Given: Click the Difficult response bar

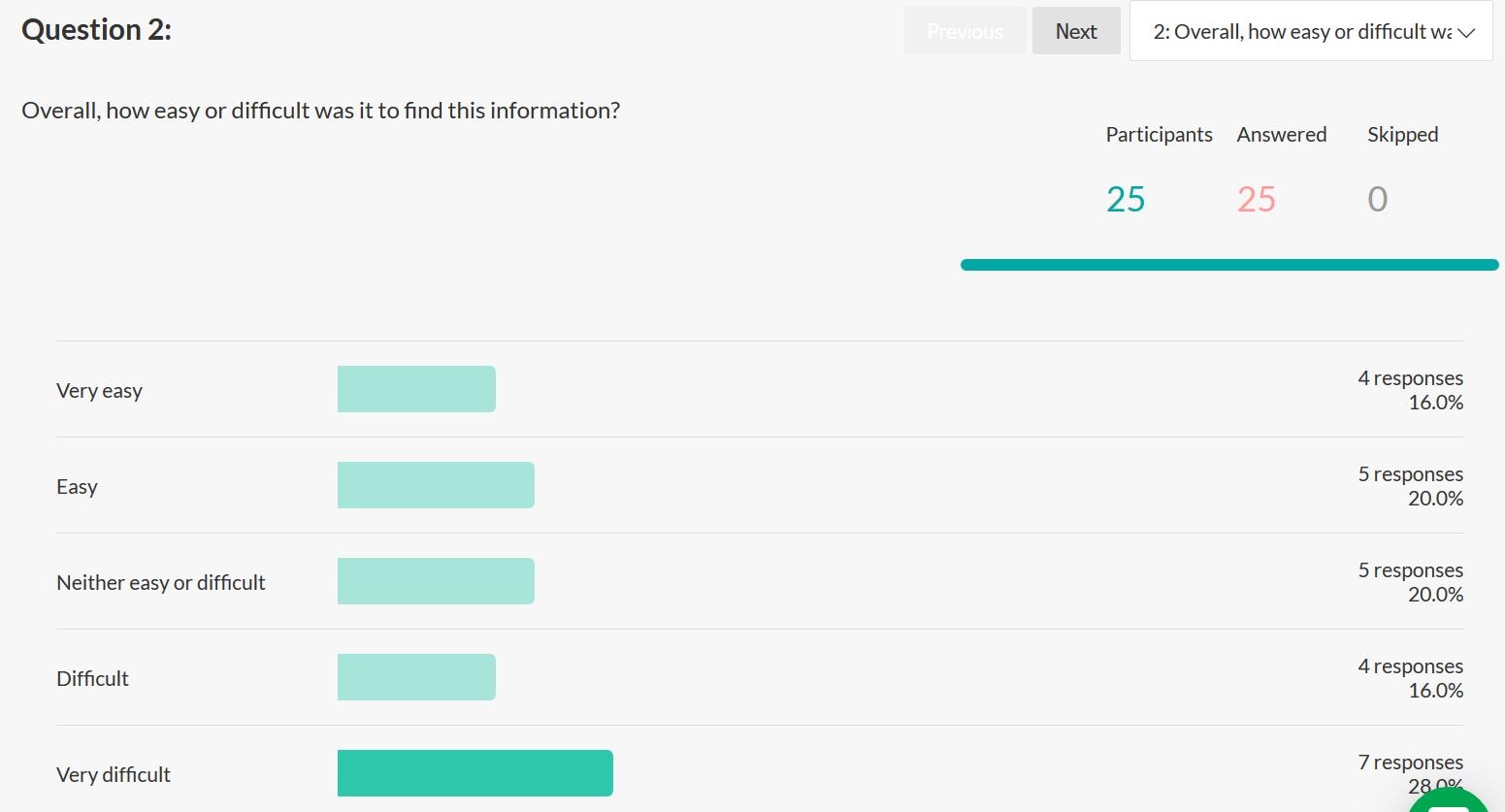Looking at the screenshot, I should 416,677.
